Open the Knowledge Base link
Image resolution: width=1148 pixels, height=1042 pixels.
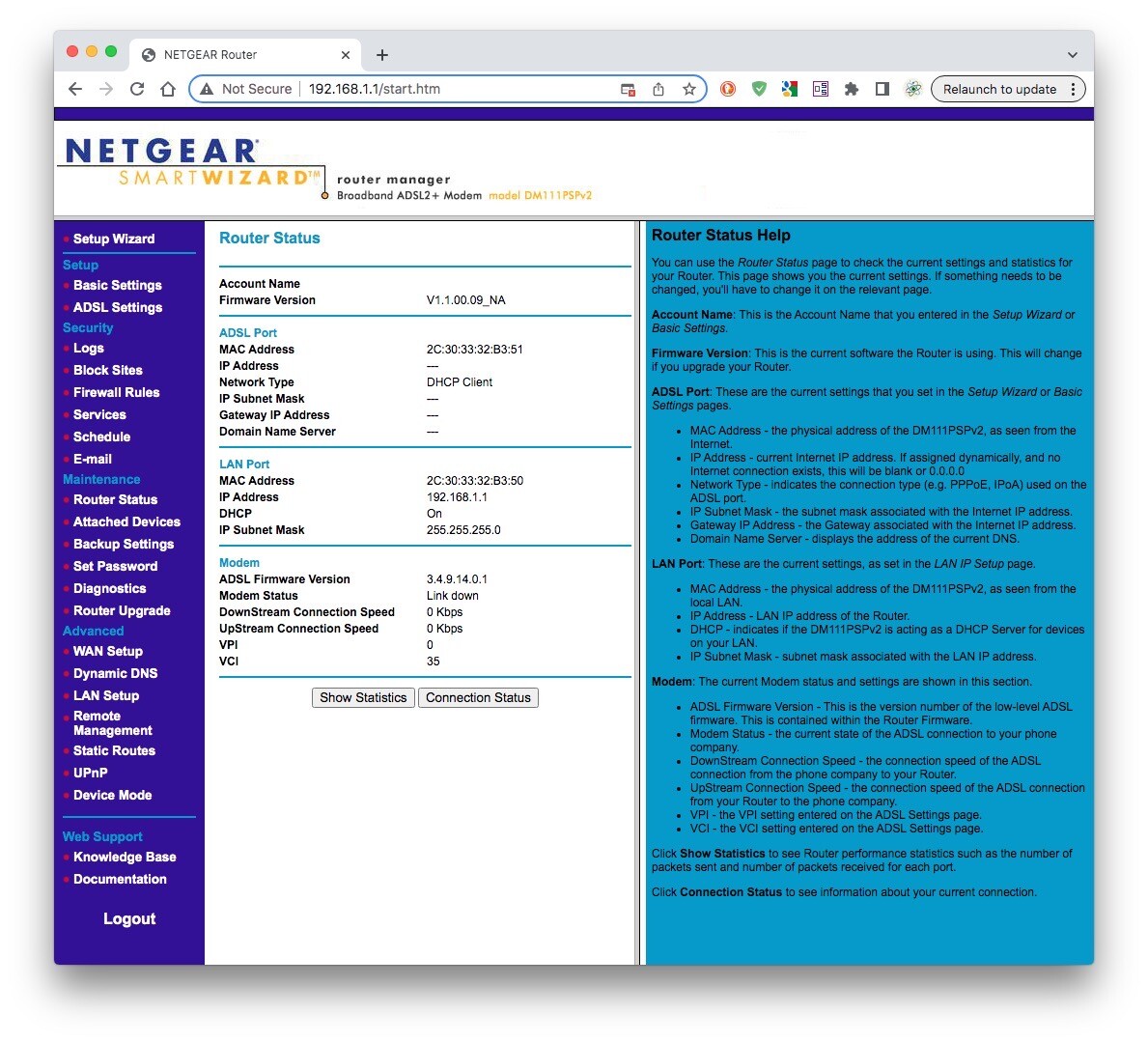(x=125, y=858)
